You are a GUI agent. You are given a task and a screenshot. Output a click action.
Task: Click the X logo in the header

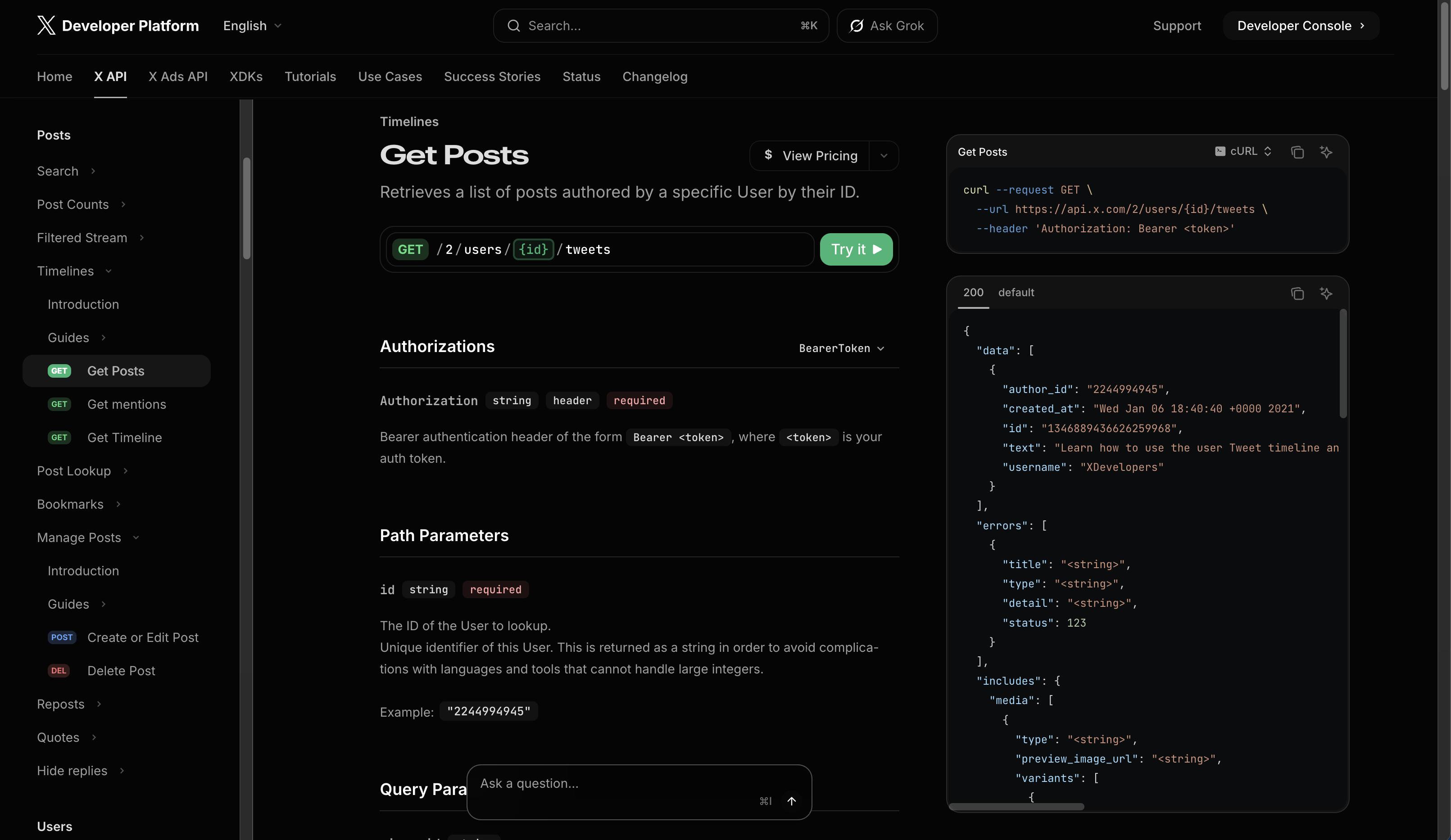point(46,25)
